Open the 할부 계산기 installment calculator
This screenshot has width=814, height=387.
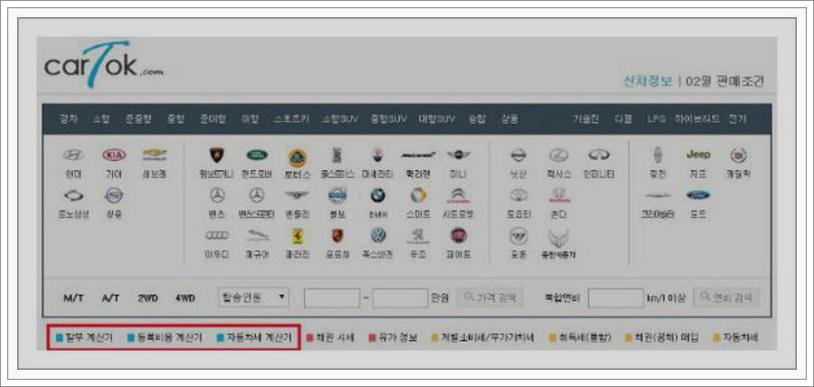tap(84, 338)
